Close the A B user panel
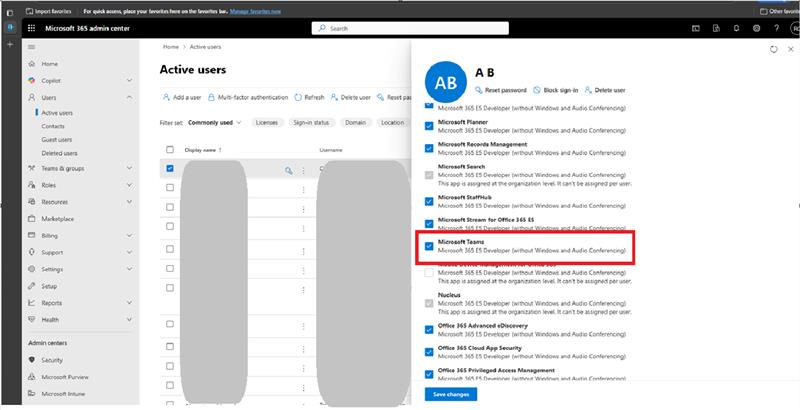The width and height of the screenshot is (800, 410). (x=791, y=49)
